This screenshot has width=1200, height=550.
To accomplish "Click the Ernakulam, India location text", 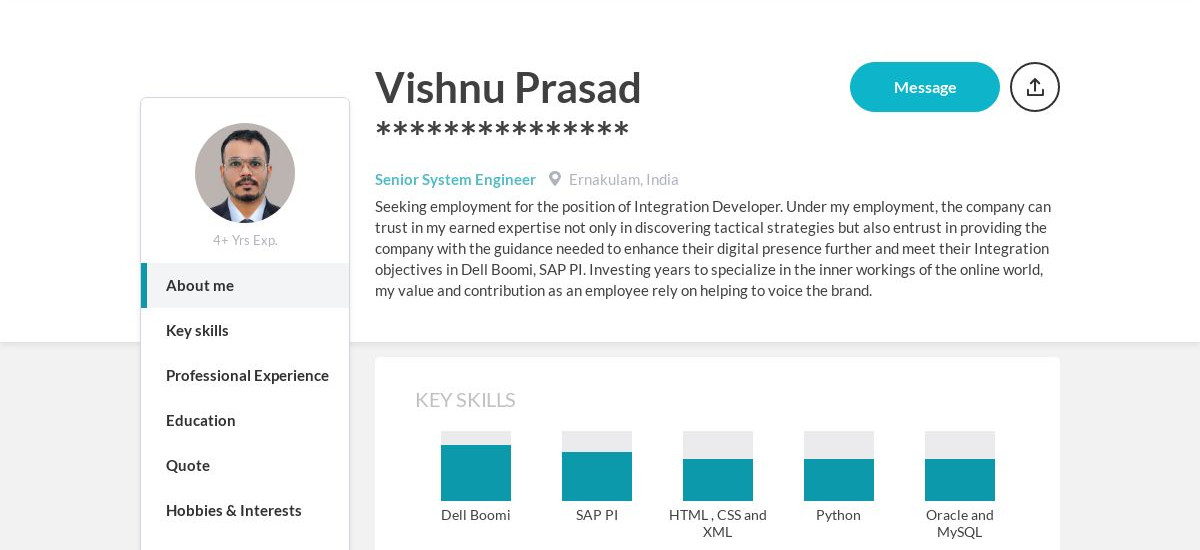I will [624, 179].
